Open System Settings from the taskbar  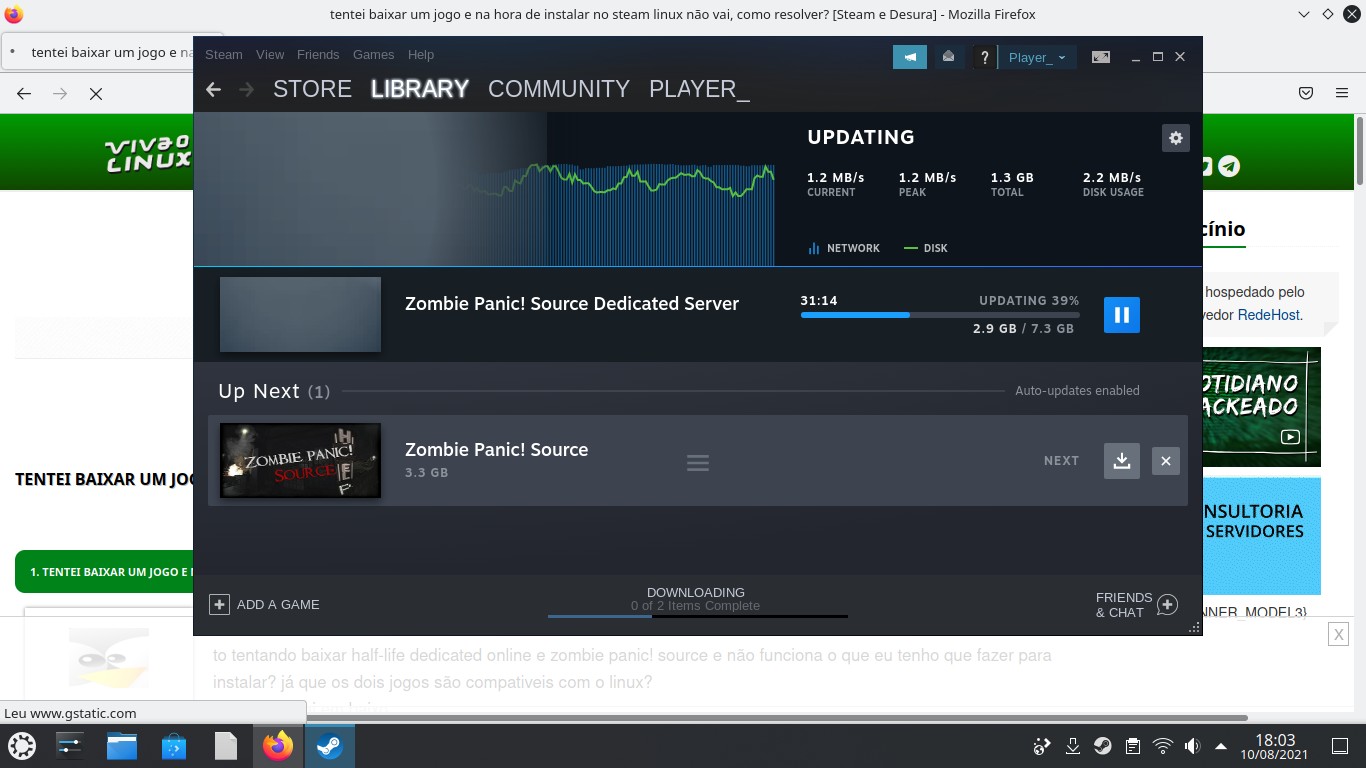pos(70,746)
